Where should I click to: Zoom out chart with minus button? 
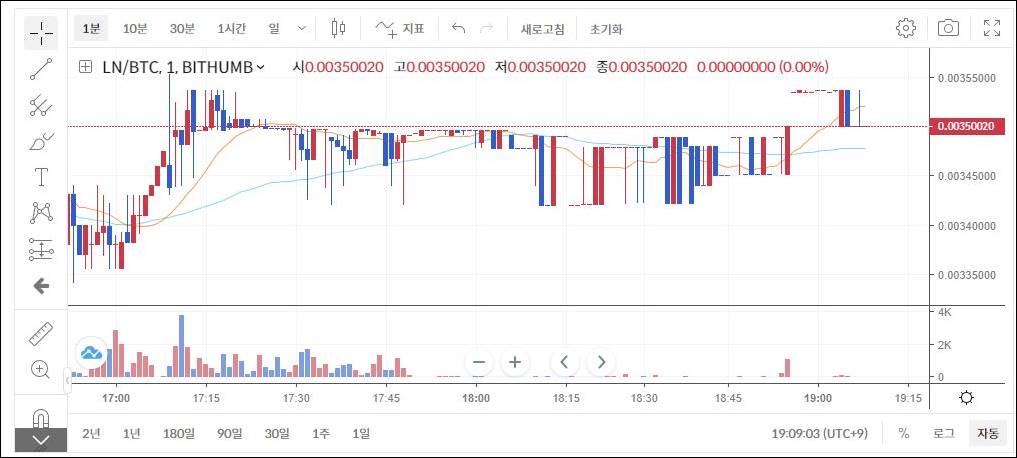coord(479,362)
